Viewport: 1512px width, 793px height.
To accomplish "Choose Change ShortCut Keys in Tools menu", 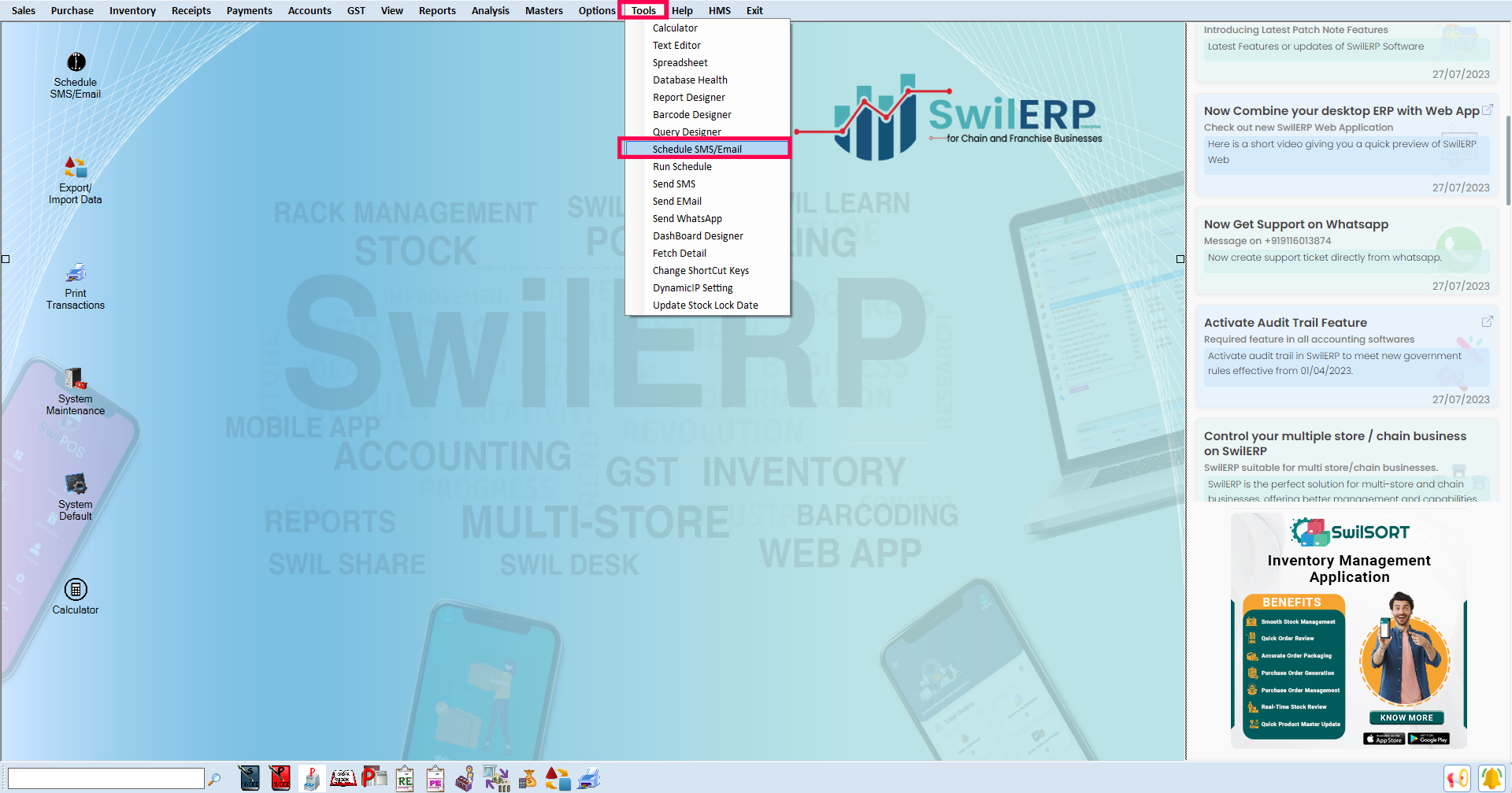I will pyautogui.click(x=707, y=270).
